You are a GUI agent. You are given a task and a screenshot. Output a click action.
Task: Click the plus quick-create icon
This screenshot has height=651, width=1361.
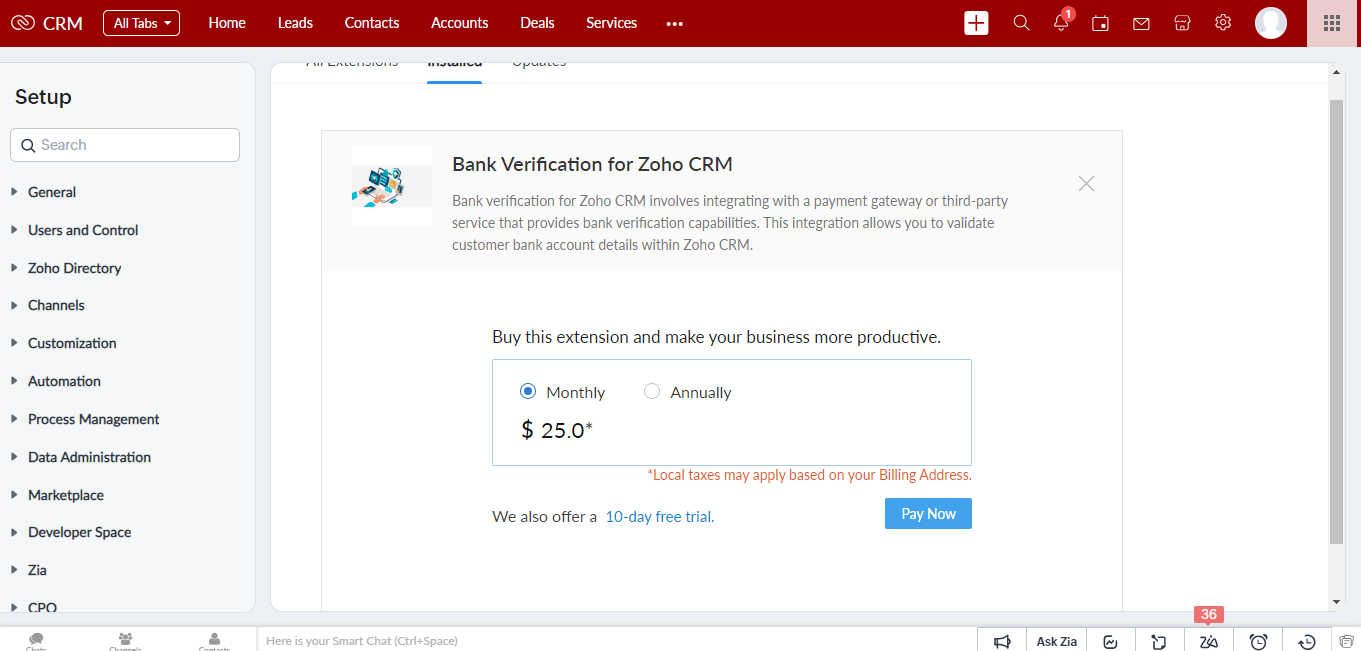point(976,23)
